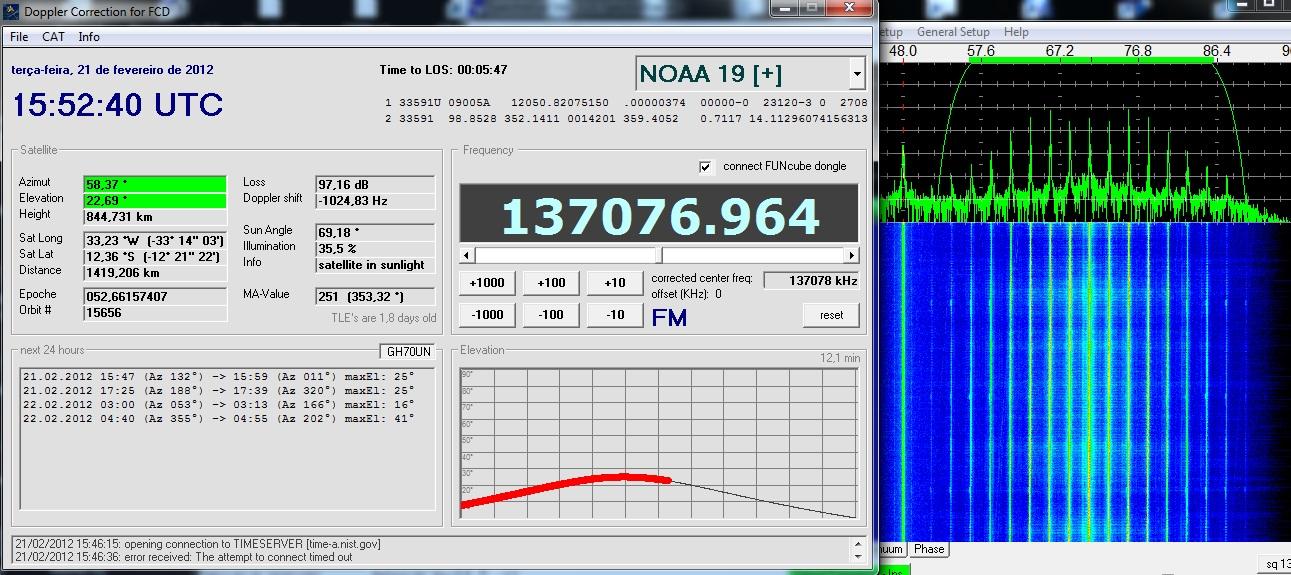Image resolution: width=1291 pixels, height=575 pixels.
Task: Click the reset offset button
Action: [x=831, y=314]
